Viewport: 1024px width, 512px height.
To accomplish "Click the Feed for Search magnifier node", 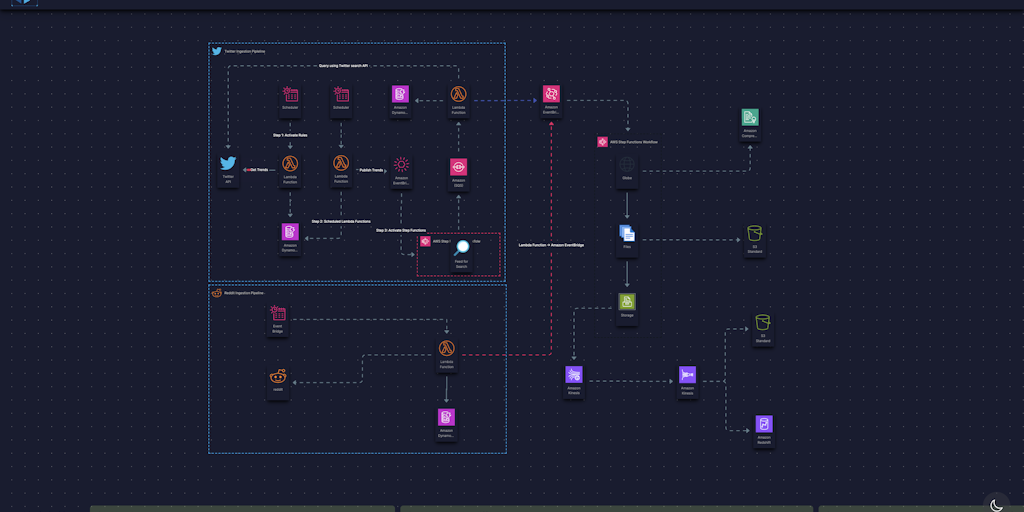I will (x=461, y=249).
